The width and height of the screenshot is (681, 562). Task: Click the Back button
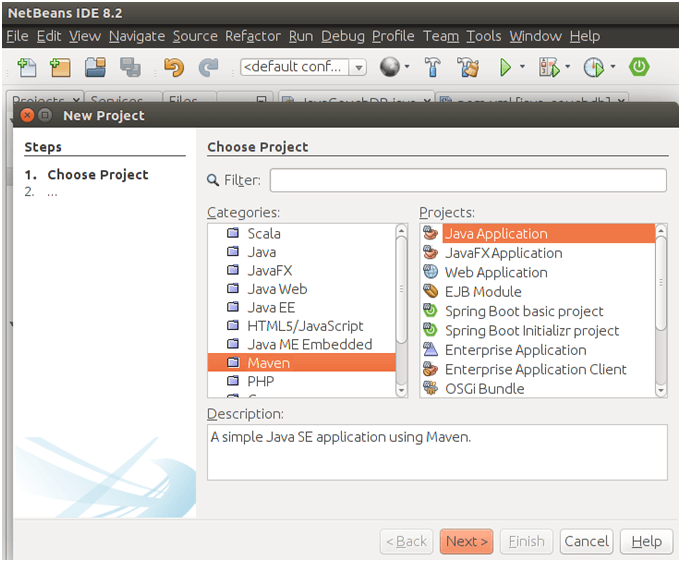tap(407, 541)
